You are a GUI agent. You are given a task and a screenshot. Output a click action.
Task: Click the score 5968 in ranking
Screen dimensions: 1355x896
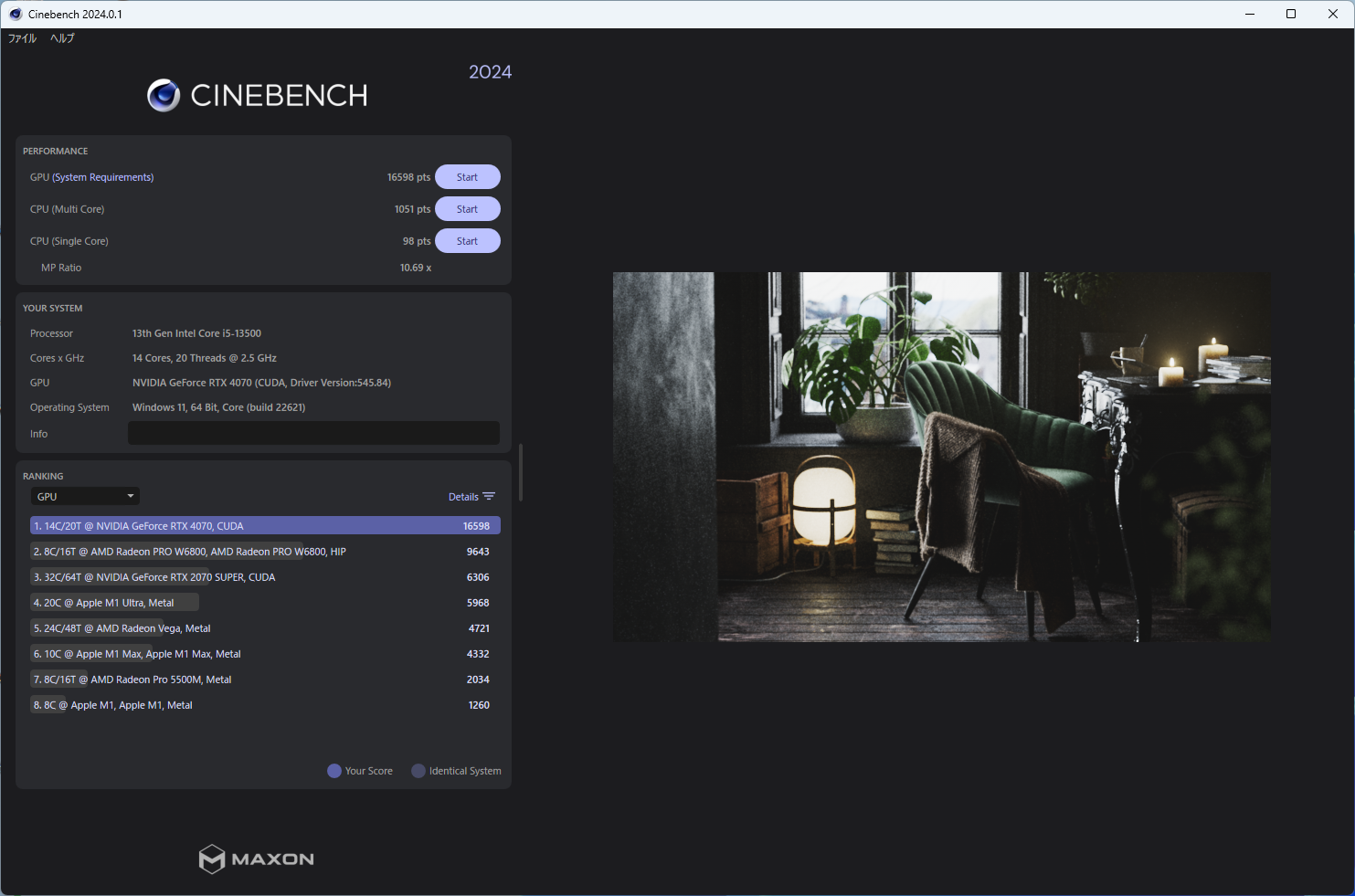pyautogui.click(x=478, y=603)
